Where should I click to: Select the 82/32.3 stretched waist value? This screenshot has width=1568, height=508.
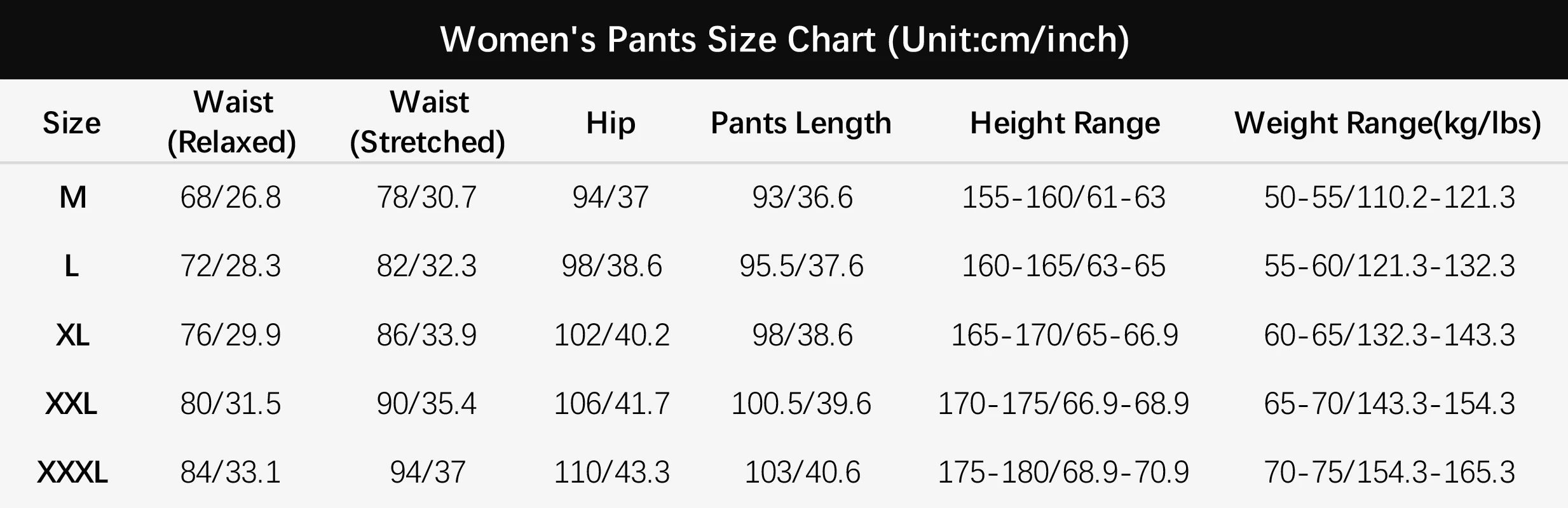426,266
